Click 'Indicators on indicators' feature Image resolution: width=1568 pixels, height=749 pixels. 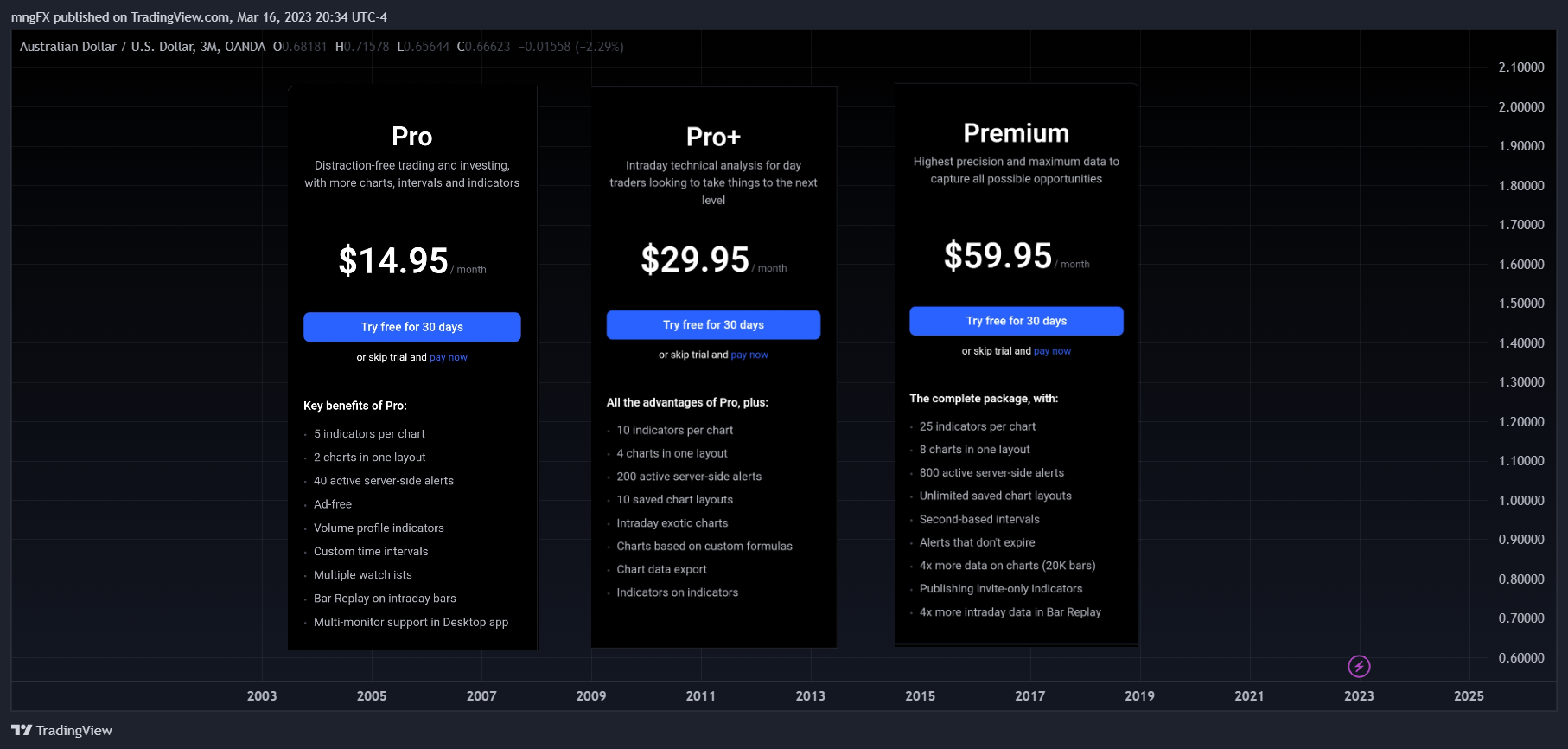tap(678, 592)
